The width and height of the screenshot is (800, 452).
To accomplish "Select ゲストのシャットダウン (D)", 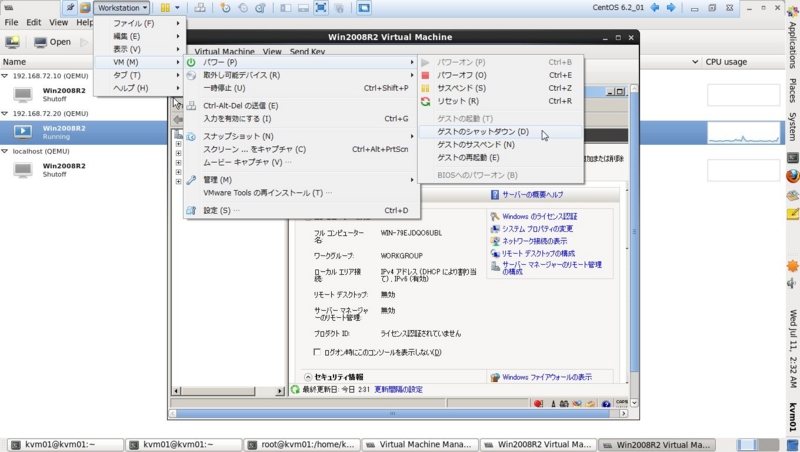I will [x=501, y=132].
